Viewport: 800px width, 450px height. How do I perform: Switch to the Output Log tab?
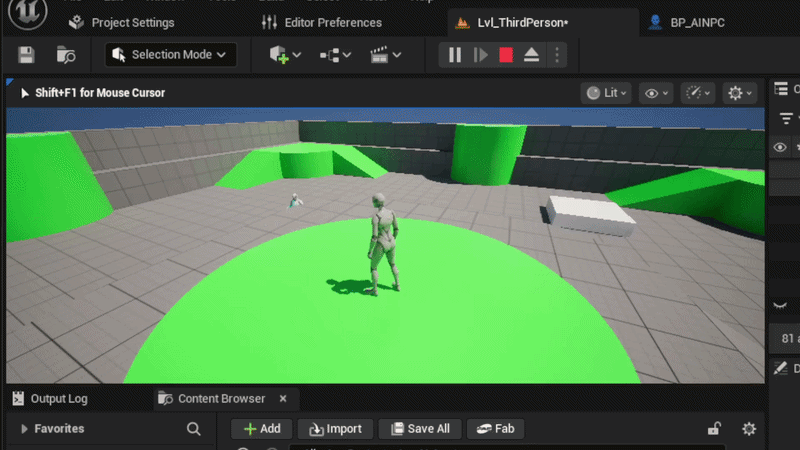[50, 398]
